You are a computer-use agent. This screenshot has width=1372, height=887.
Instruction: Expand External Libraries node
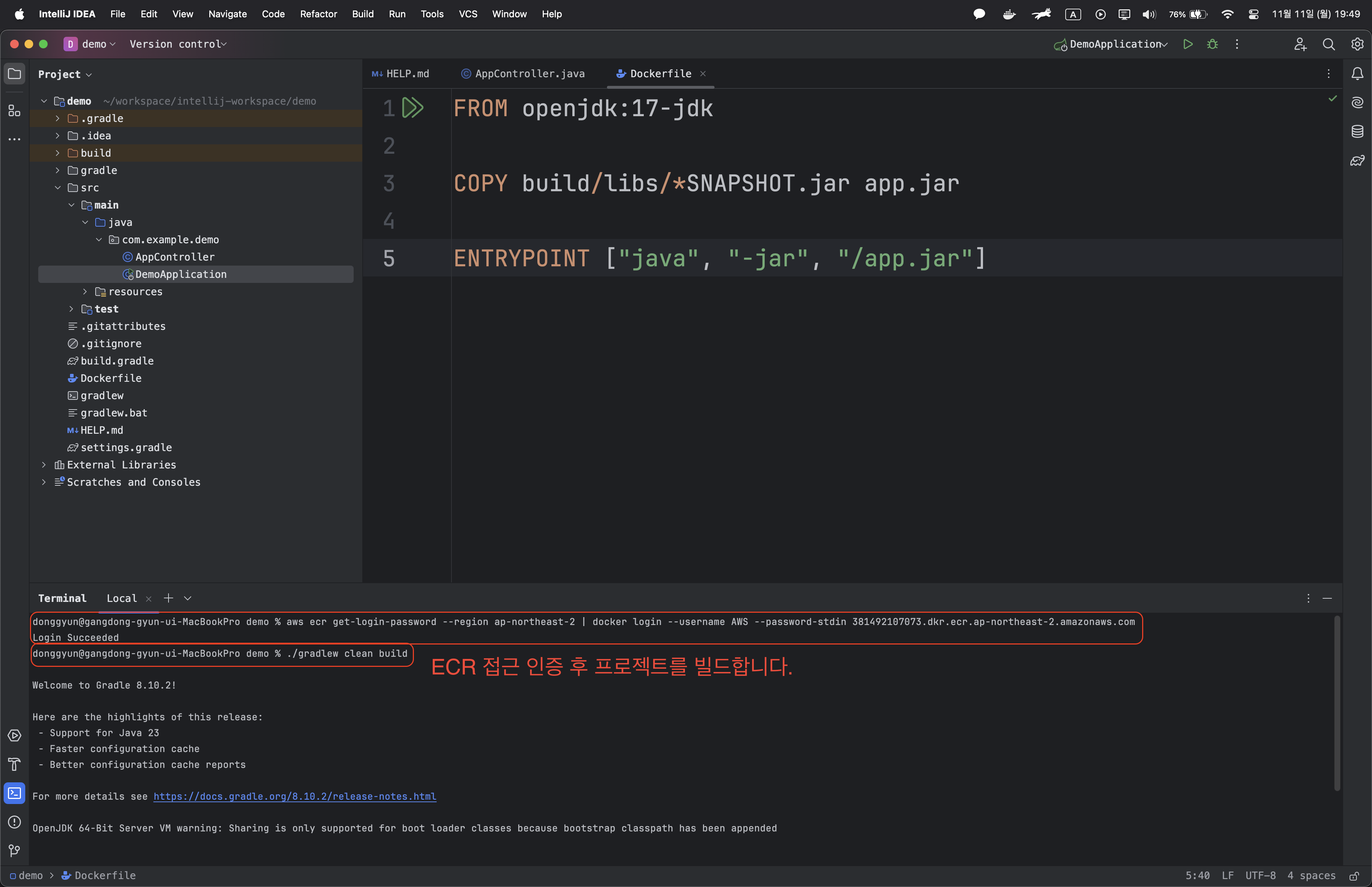44,465
